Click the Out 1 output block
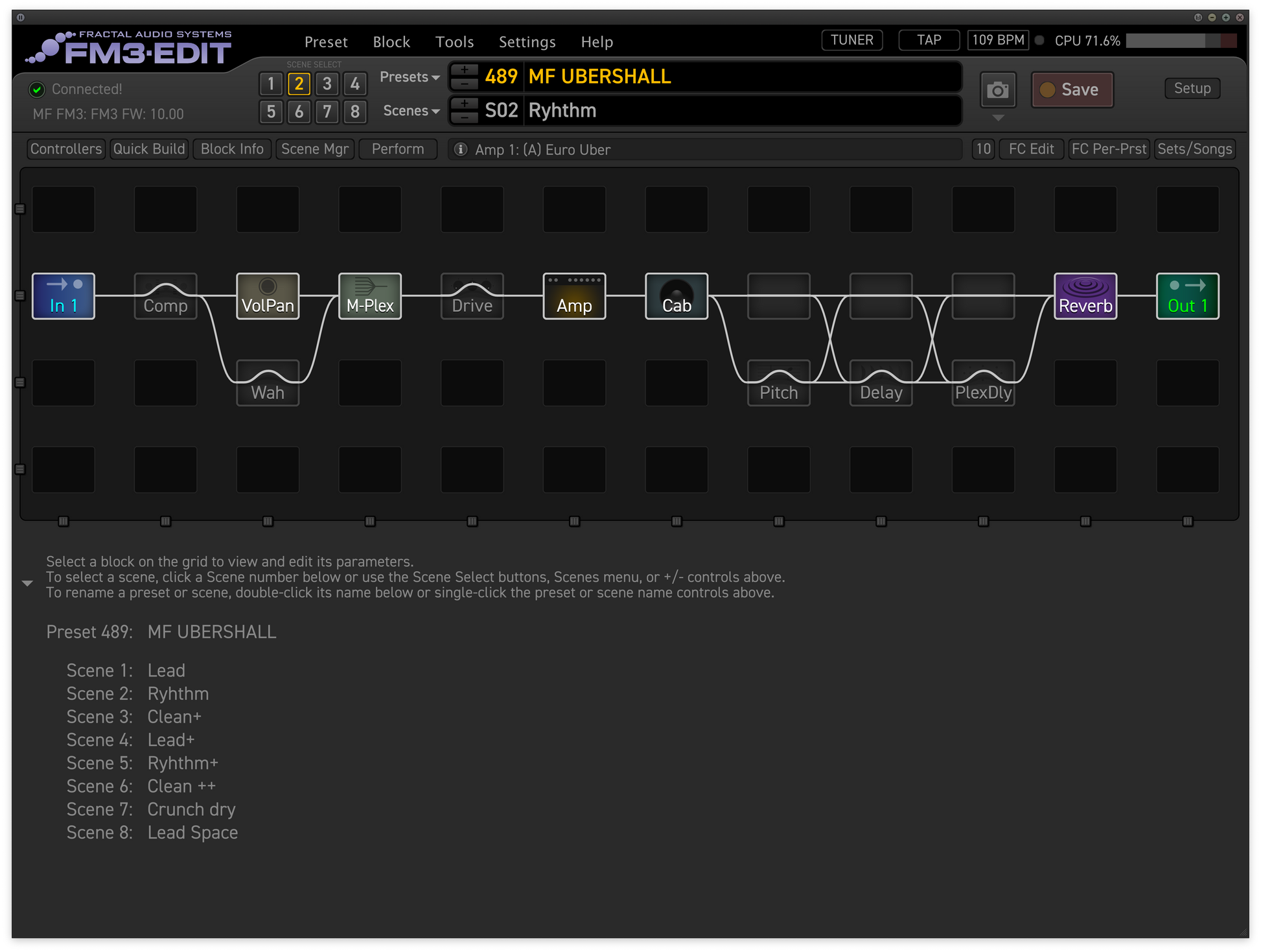 [1187, 296]
